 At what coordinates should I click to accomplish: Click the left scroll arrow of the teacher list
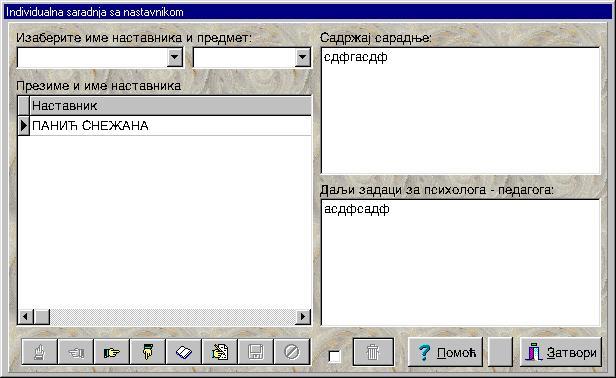click(x=26, y=316)
